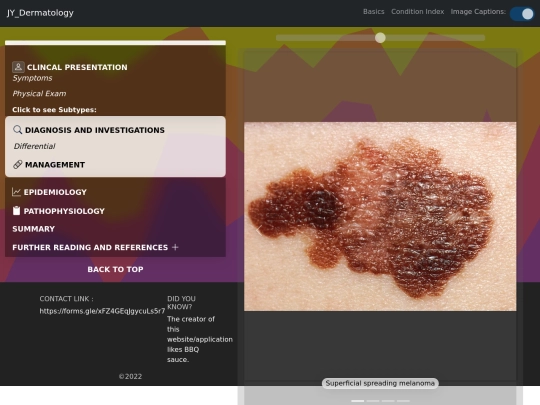This screenshot has height=405, width=540.
Task: Jump to Epidemiology section
Action: (x=55, y=192)
